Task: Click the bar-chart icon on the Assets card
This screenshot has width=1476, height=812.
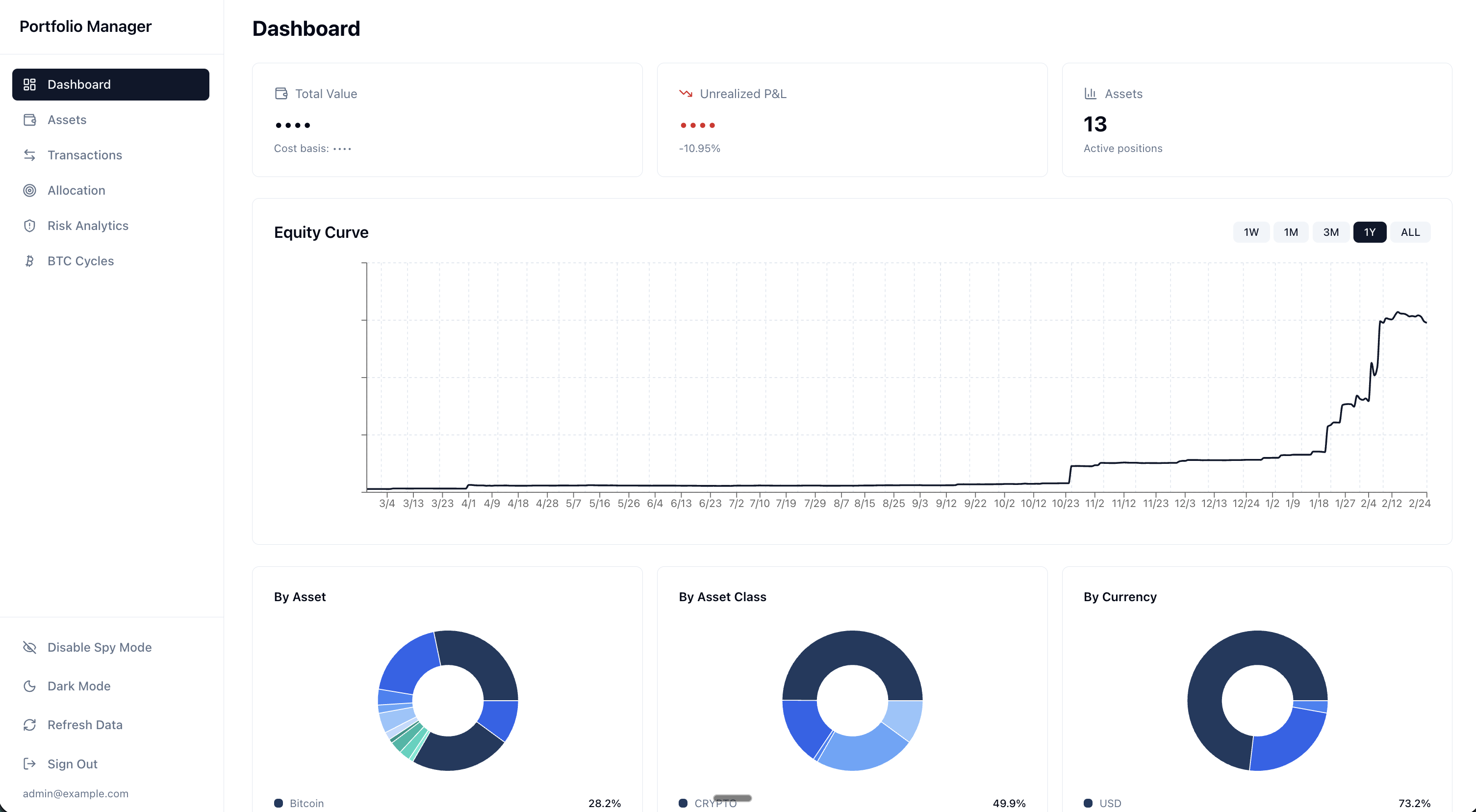Action: [x=1091, y=93]
